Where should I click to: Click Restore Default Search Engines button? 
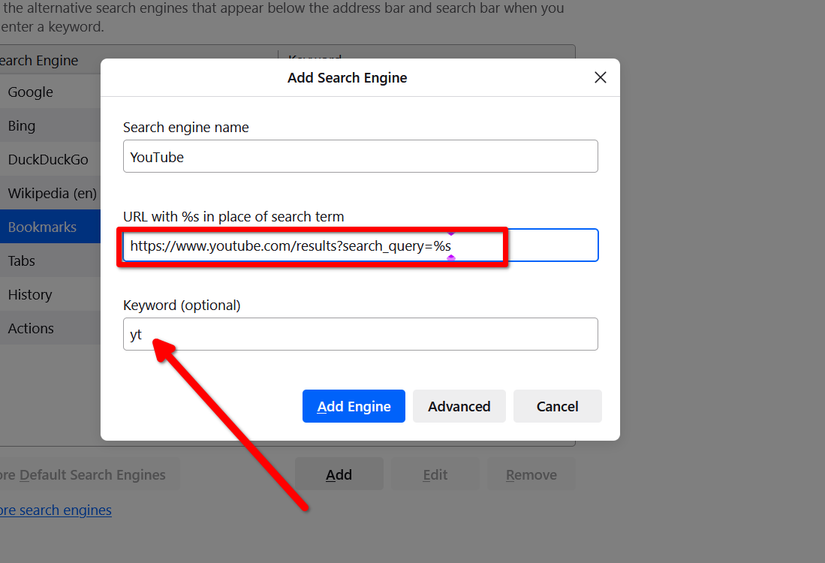[88, 474]
